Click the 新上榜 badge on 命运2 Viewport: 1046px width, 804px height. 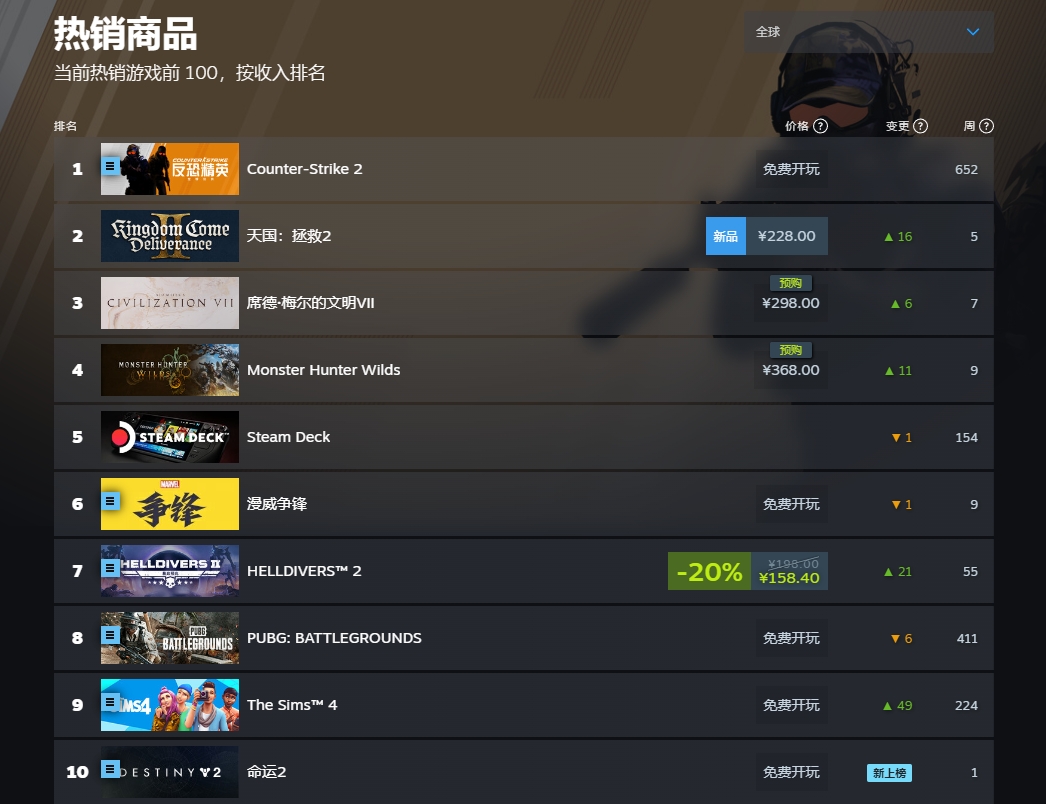(x=889, y=772)
